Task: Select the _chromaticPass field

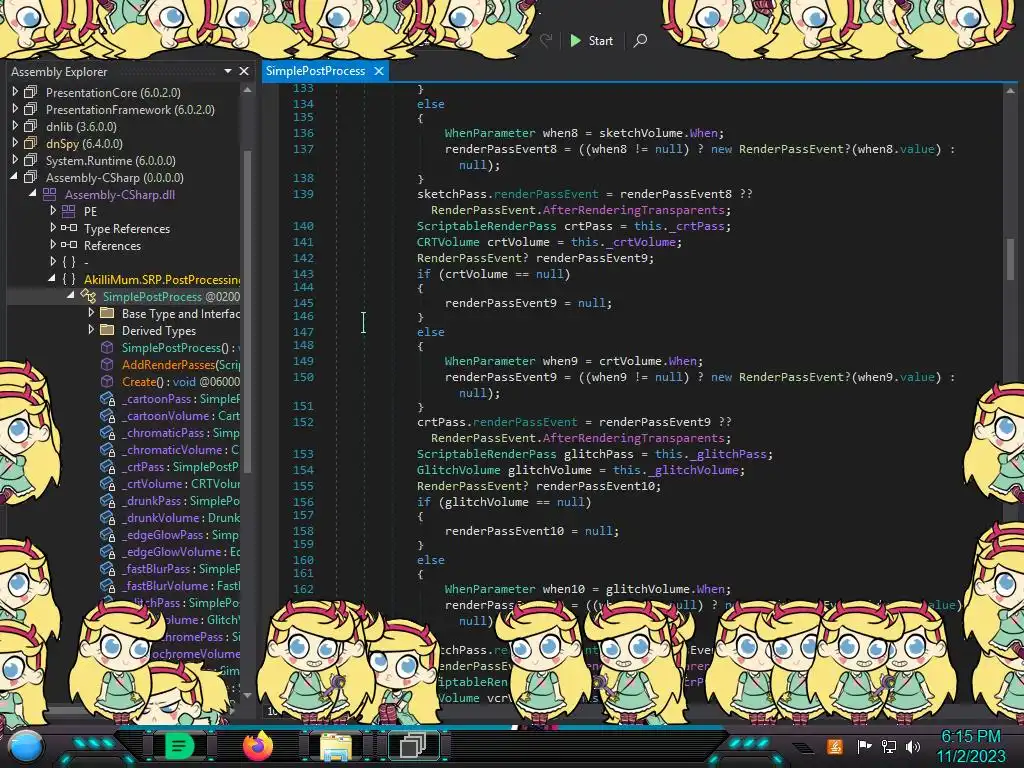Action: point(181,432)
